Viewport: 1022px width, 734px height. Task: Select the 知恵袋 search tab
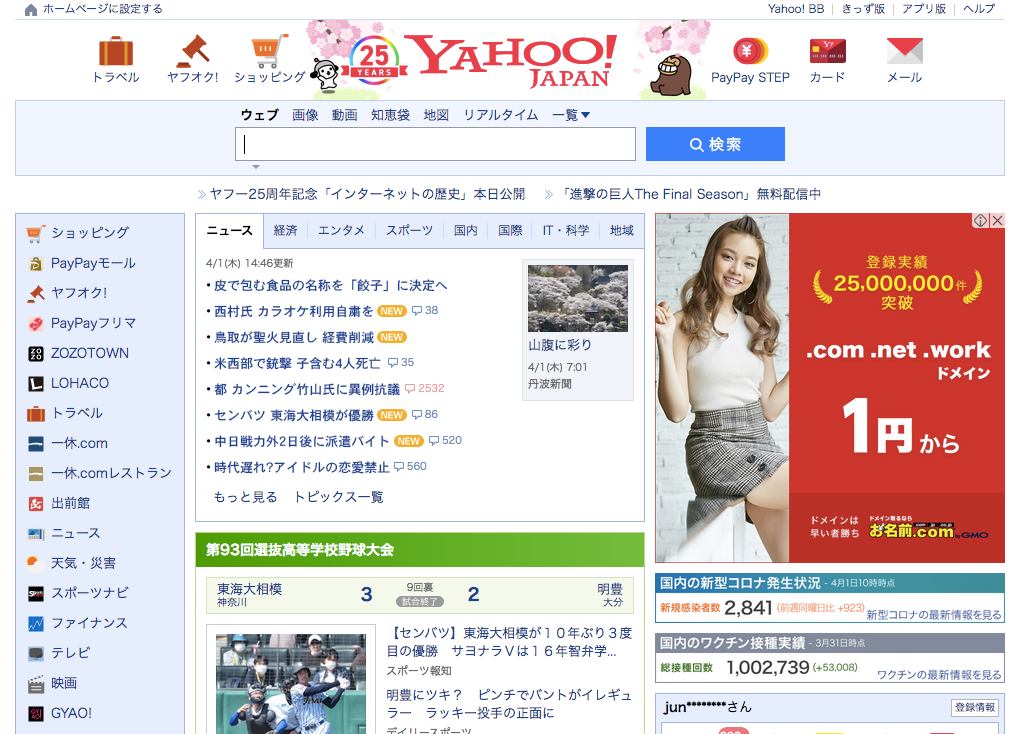tap(390, 115)
